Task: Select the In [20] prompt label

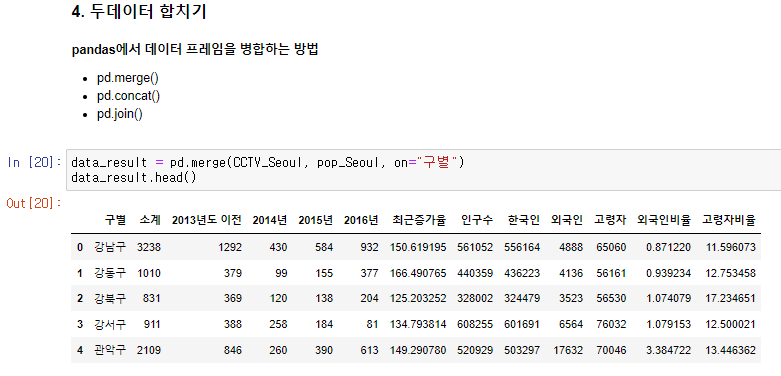Action: point(34,162)
